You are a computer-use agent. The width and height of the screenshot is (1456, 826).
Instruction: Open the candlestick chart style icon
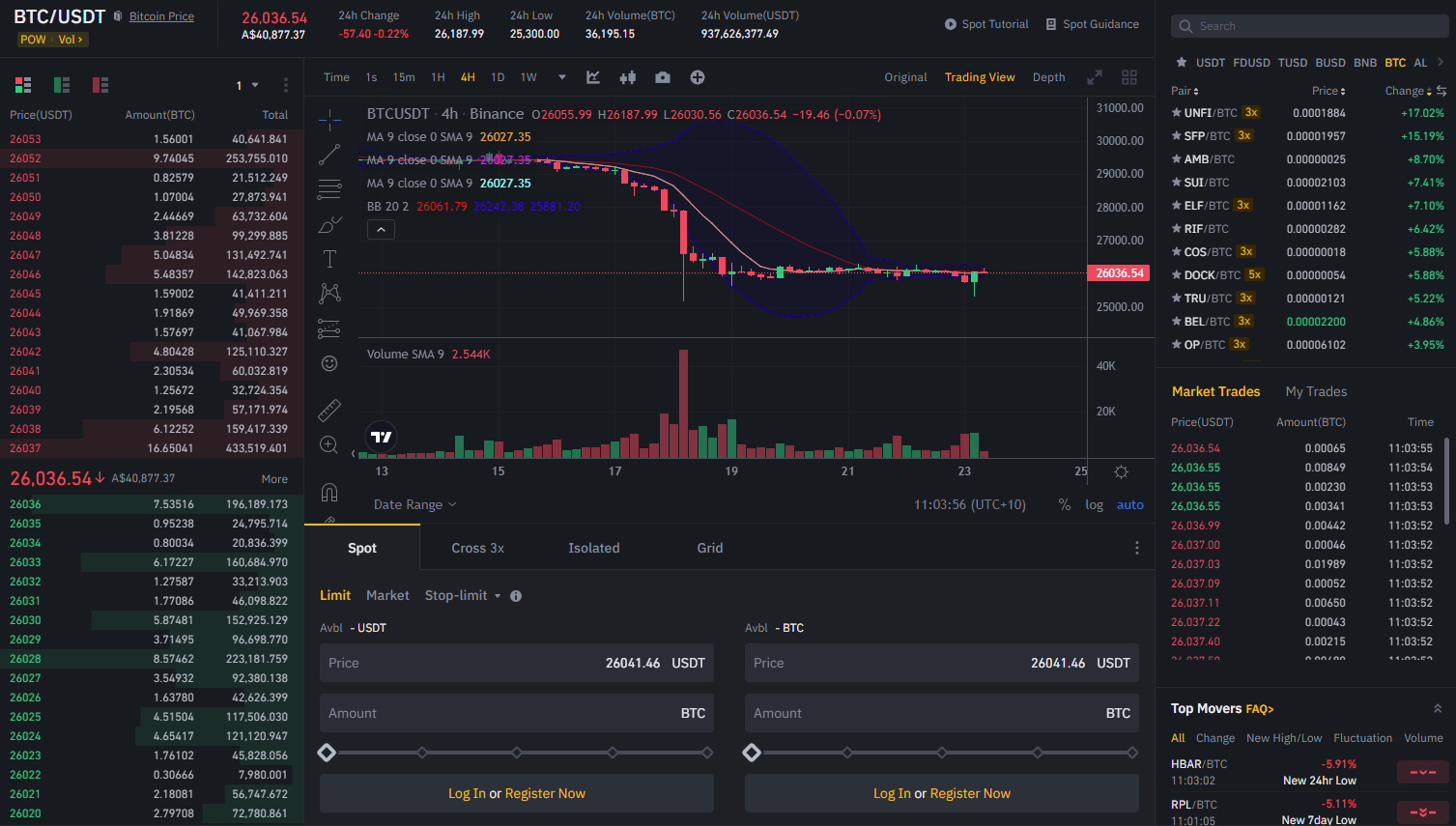628,77
